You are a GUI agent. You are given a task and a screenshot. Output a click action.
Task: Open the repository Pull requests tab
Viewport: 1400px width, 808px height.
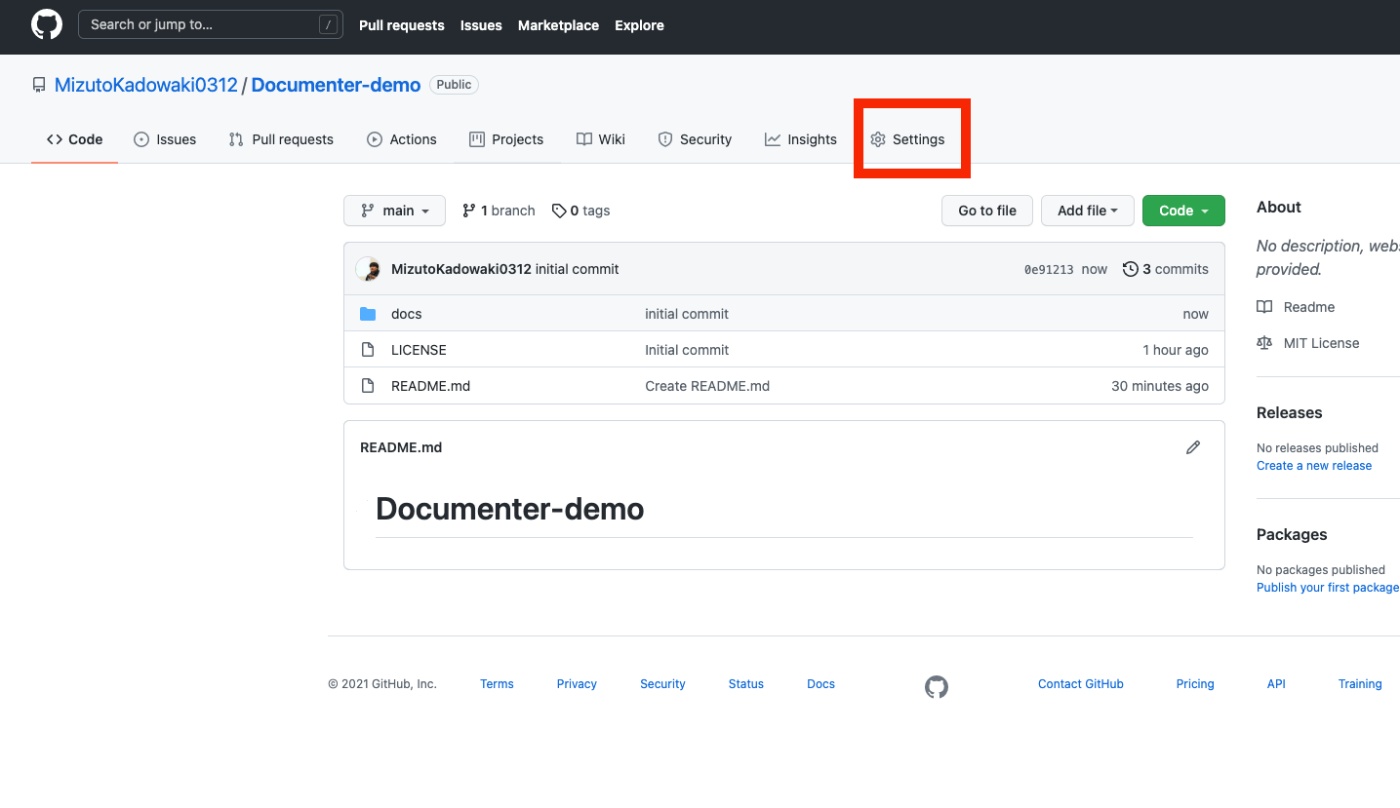tap(281, 139)
